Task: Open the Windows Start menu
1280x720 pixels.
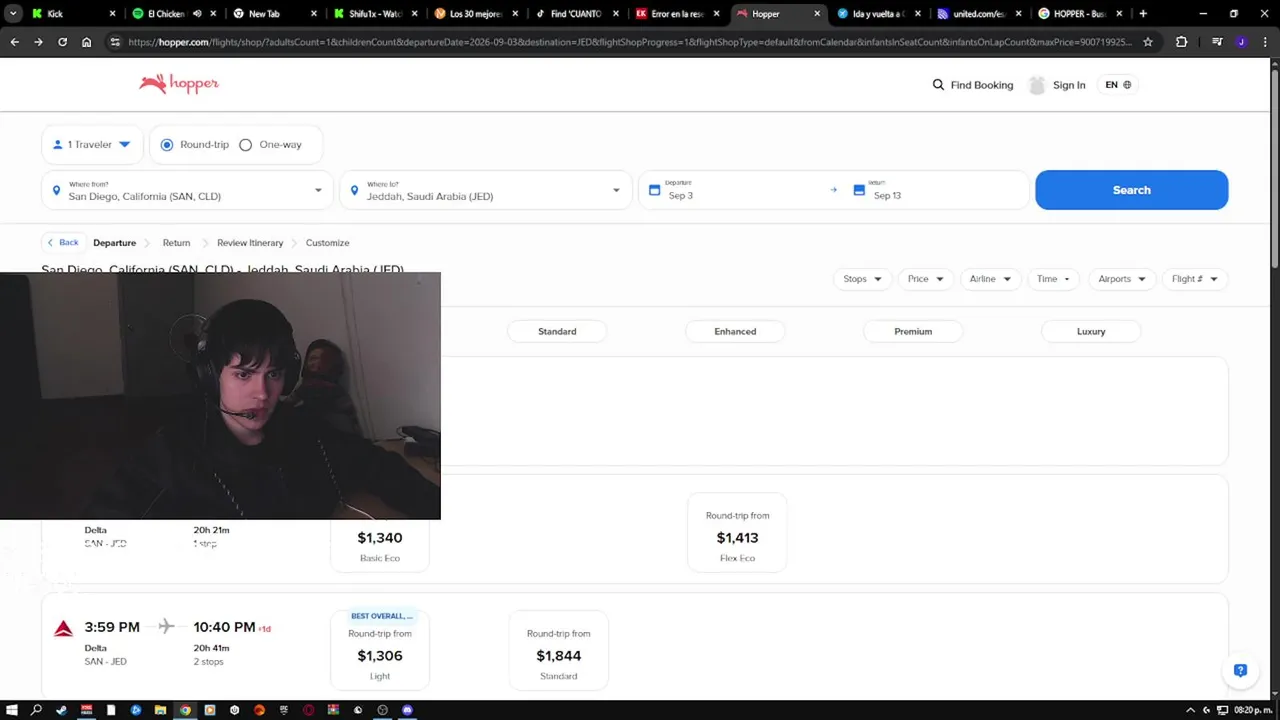Action: (12, 710)
